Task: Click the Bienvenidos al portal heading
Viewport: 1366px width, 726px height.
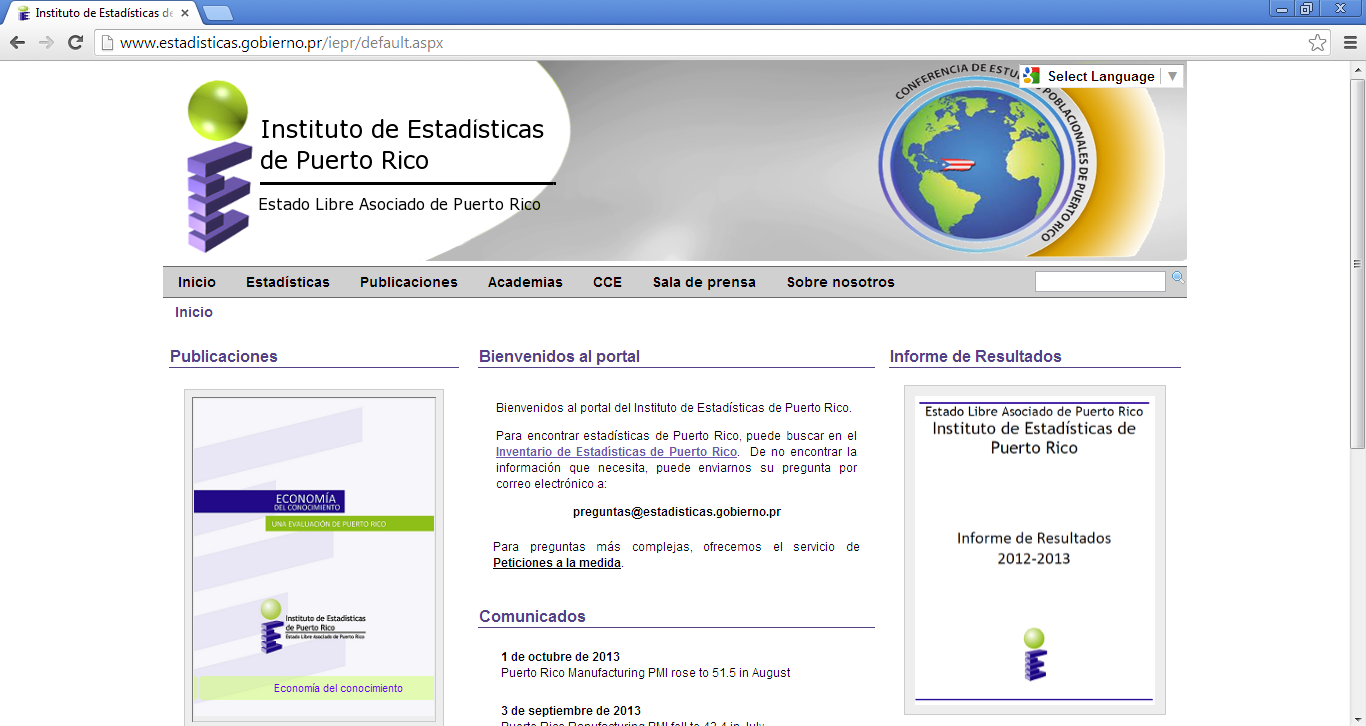Action: (559, 356)
